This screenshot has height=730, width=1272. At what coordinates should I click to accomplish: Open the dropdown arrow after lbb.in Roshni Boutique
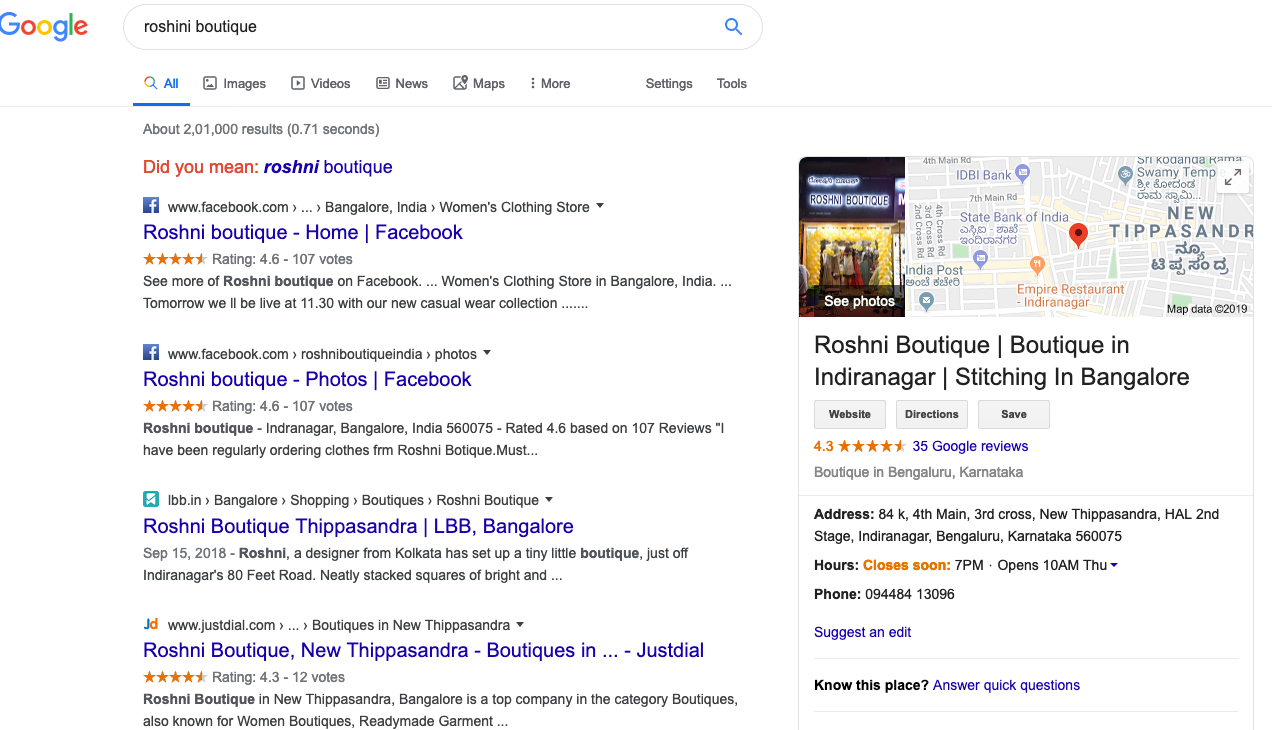[x=549, y=499]
